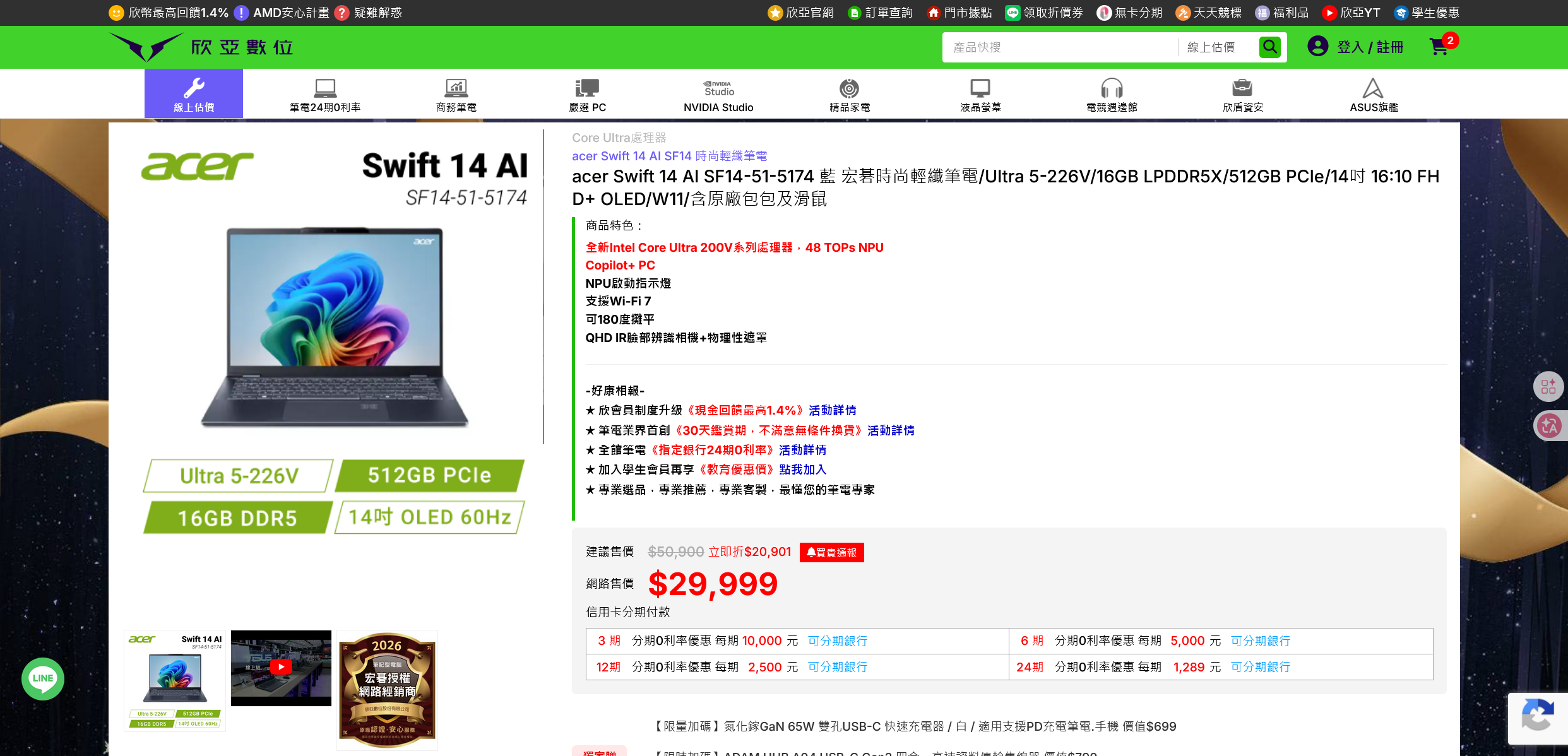Click the grid widget floating button
Viewport: 1568px width, 756px height.
coord(1548,386)
